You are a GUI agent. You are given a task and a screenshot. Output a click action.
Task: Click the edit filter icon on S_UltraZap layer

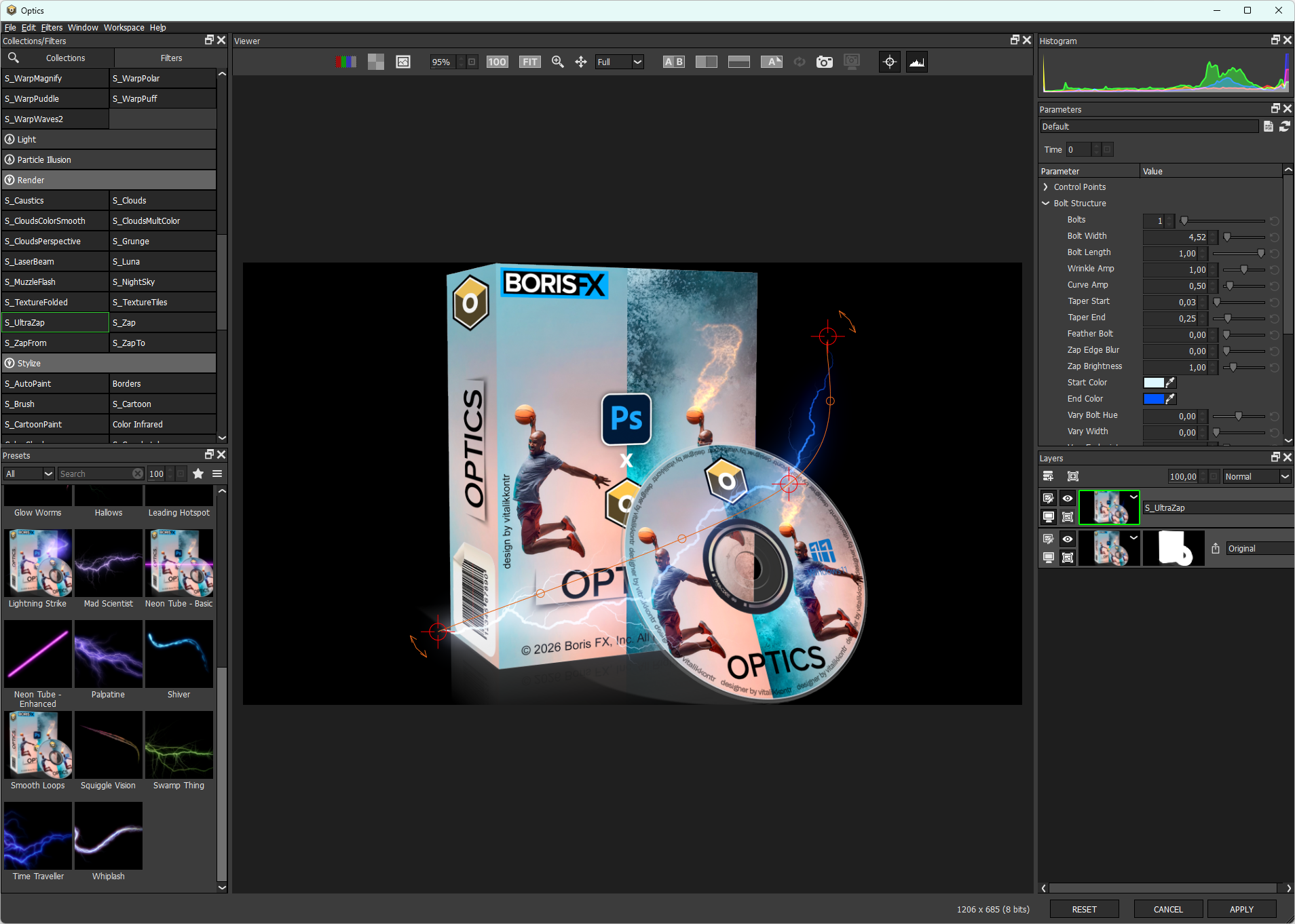(x=1049, y=498)
